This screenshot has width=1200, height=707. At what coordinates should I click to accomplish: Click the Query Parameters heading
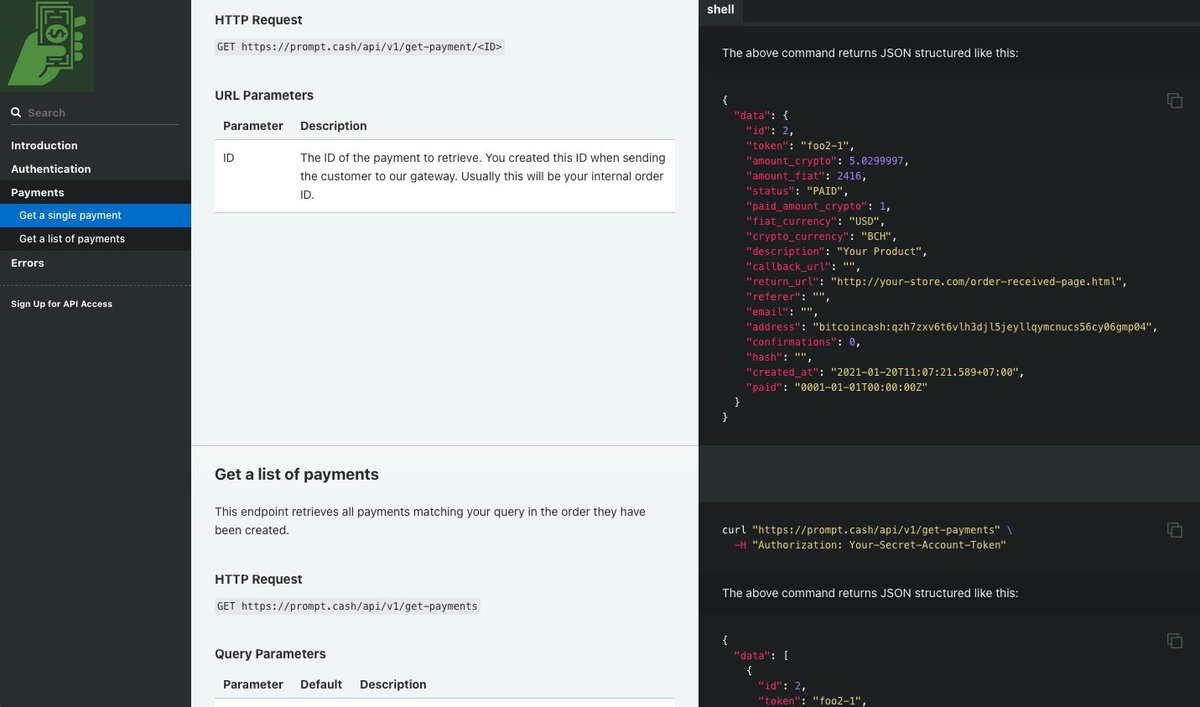click(270, 654)
